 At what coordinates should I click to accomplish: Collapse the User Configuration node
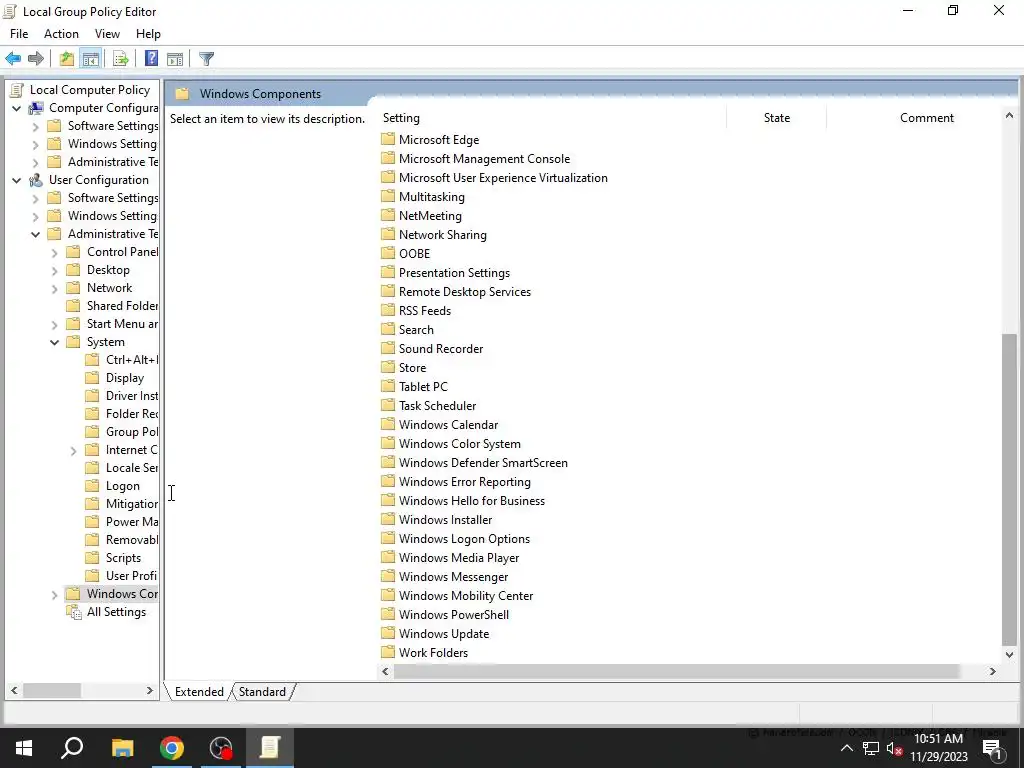pyautogui.click(x=16, y=180)
